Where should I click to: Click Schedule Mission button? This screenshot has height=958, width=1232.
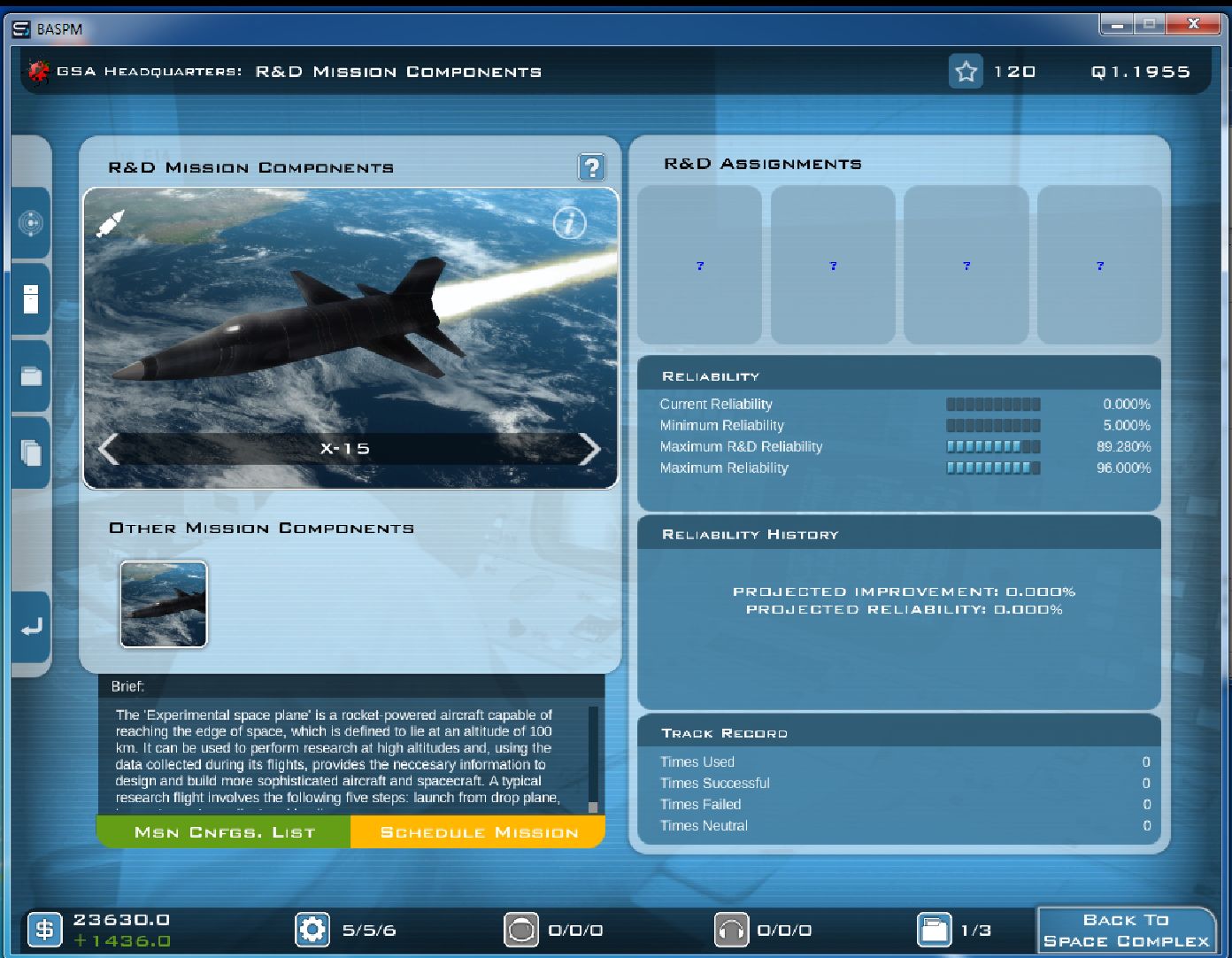coord(479,832)
